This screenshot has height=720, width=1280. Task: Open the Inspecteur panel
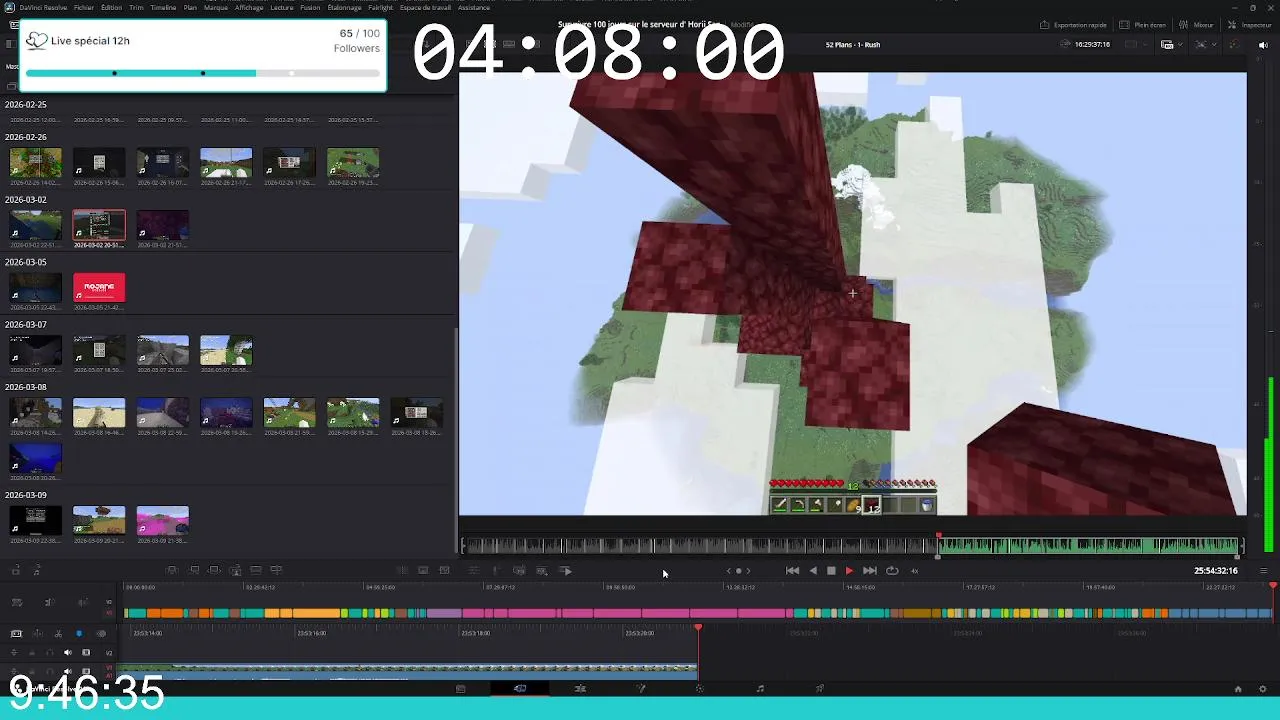(x=1250, y=25)
